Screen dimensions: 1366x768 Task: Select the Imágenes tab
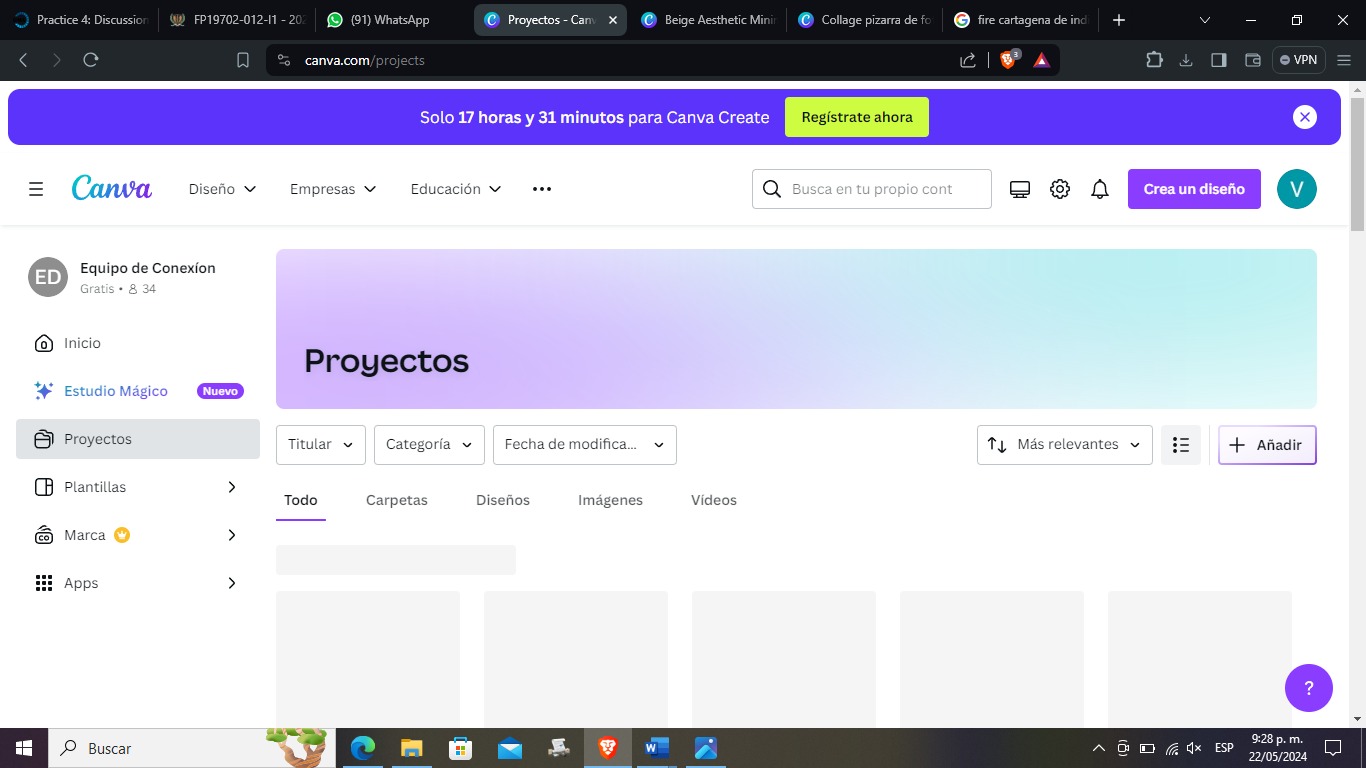610,500
